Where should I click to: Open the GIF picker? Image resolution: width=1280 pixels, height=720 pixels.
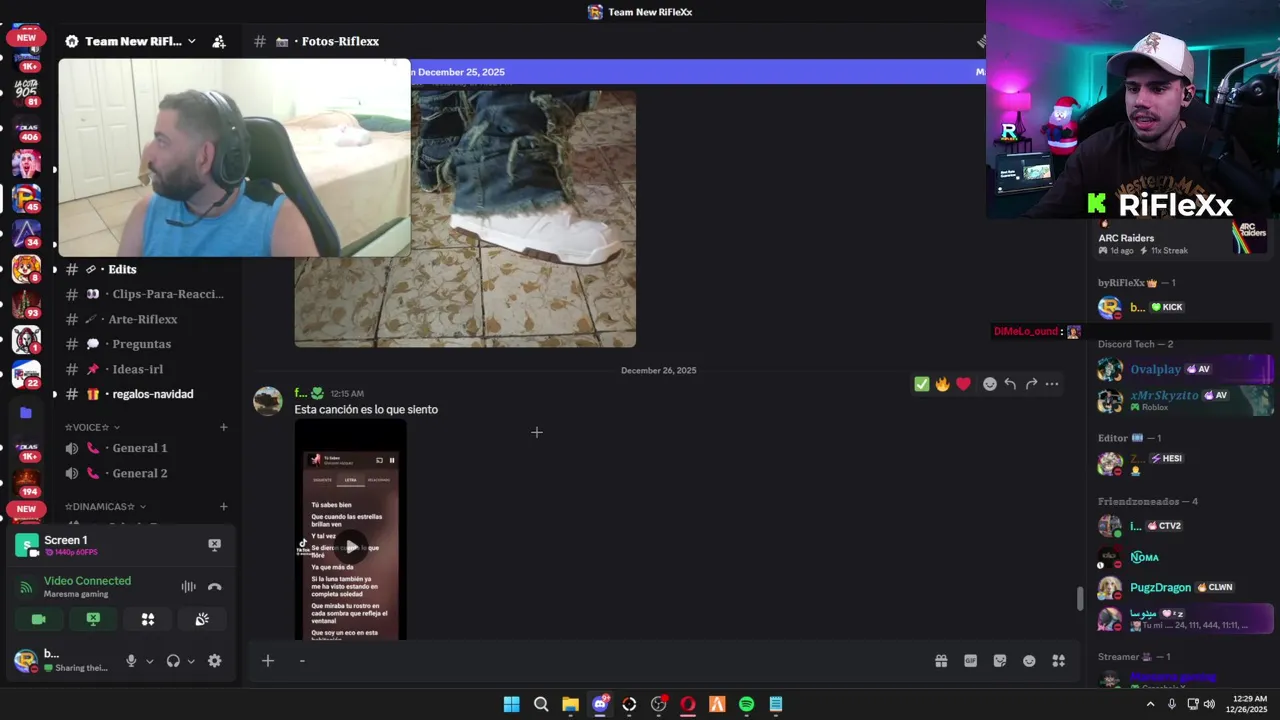coord(970,661)
